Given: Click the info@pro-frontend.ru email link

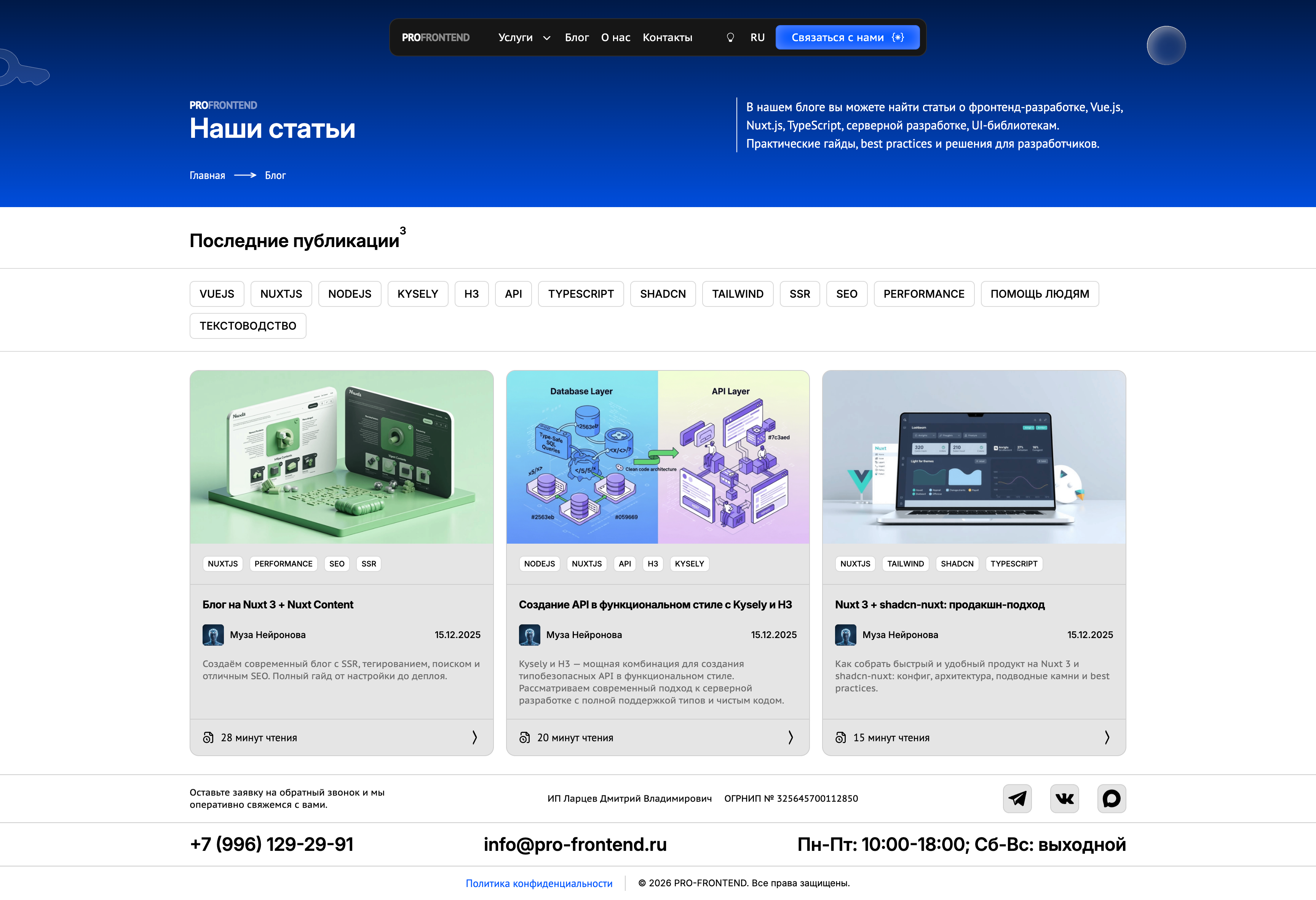Looking at the screenshot, I should click(x=575, y=844).
